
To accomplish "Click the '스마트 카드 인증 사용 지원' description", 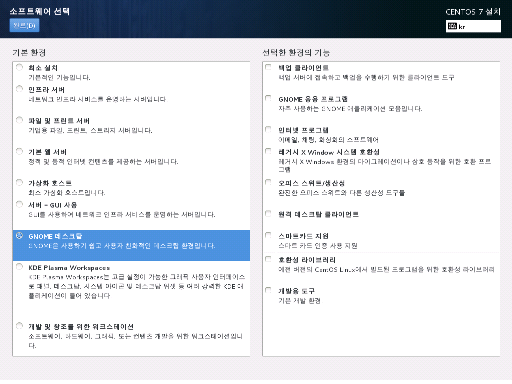I will [318, 246].
